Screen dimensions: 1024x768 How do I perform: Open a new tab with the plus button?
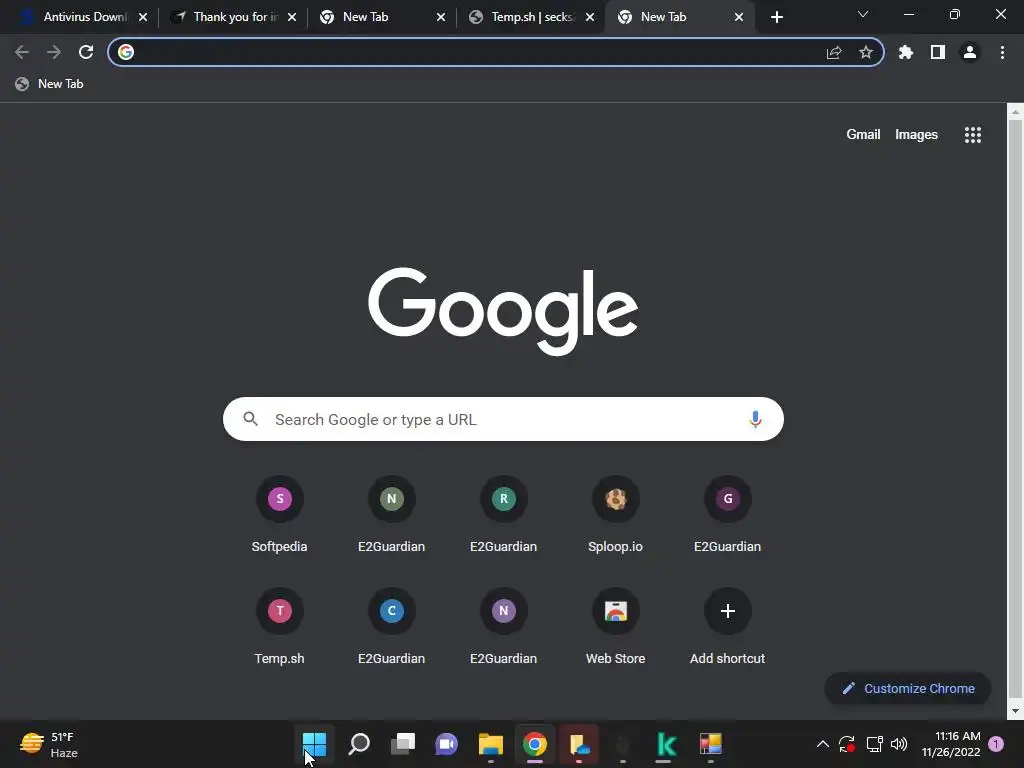[776, 17]
